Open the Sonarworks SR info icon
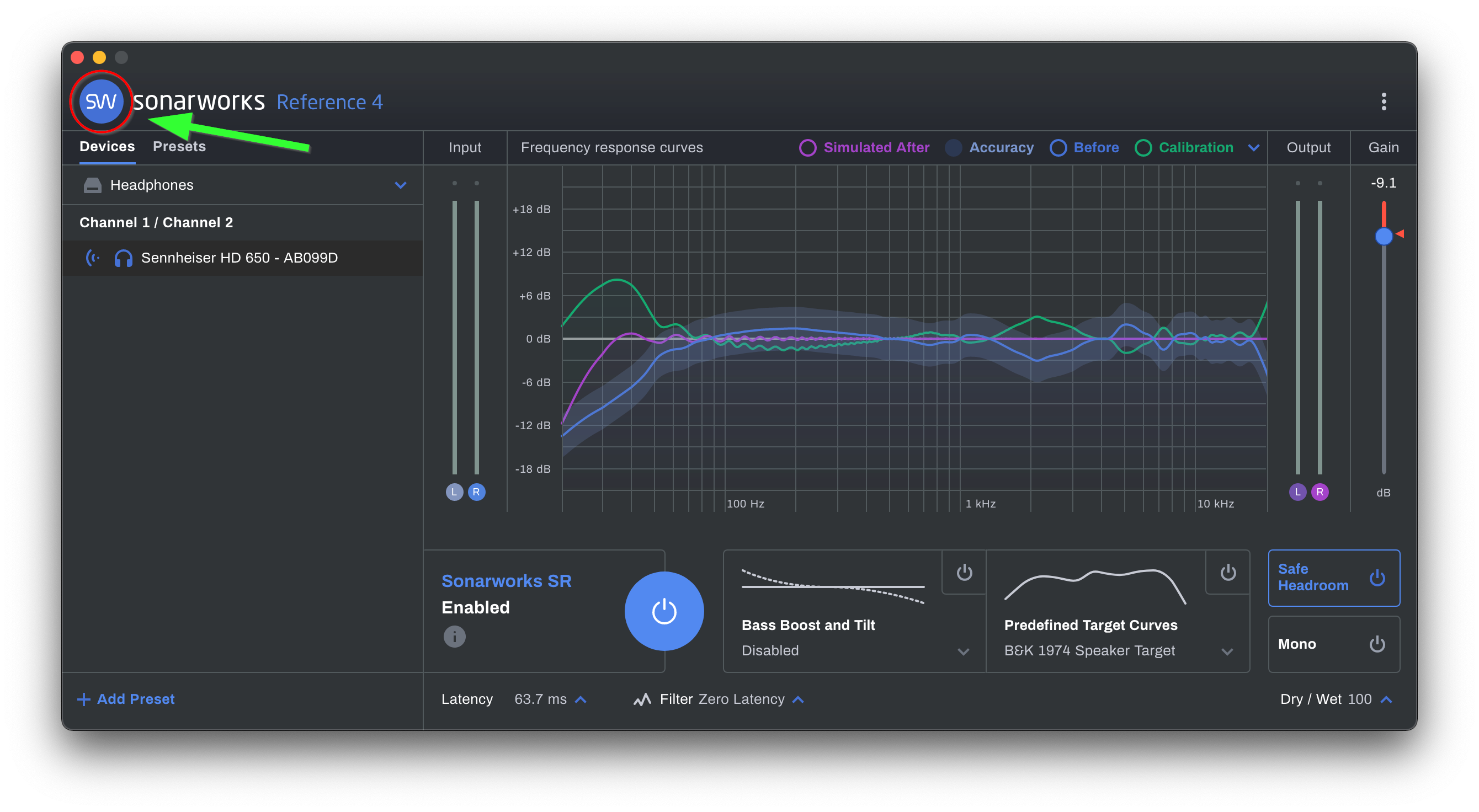 pos(454,637)
